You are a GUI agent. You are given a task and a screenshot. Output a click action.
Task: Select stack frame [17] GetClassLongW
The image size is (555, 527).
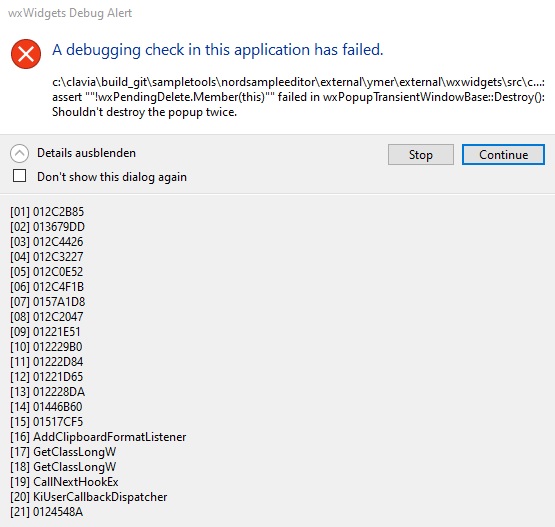[63, 452]
